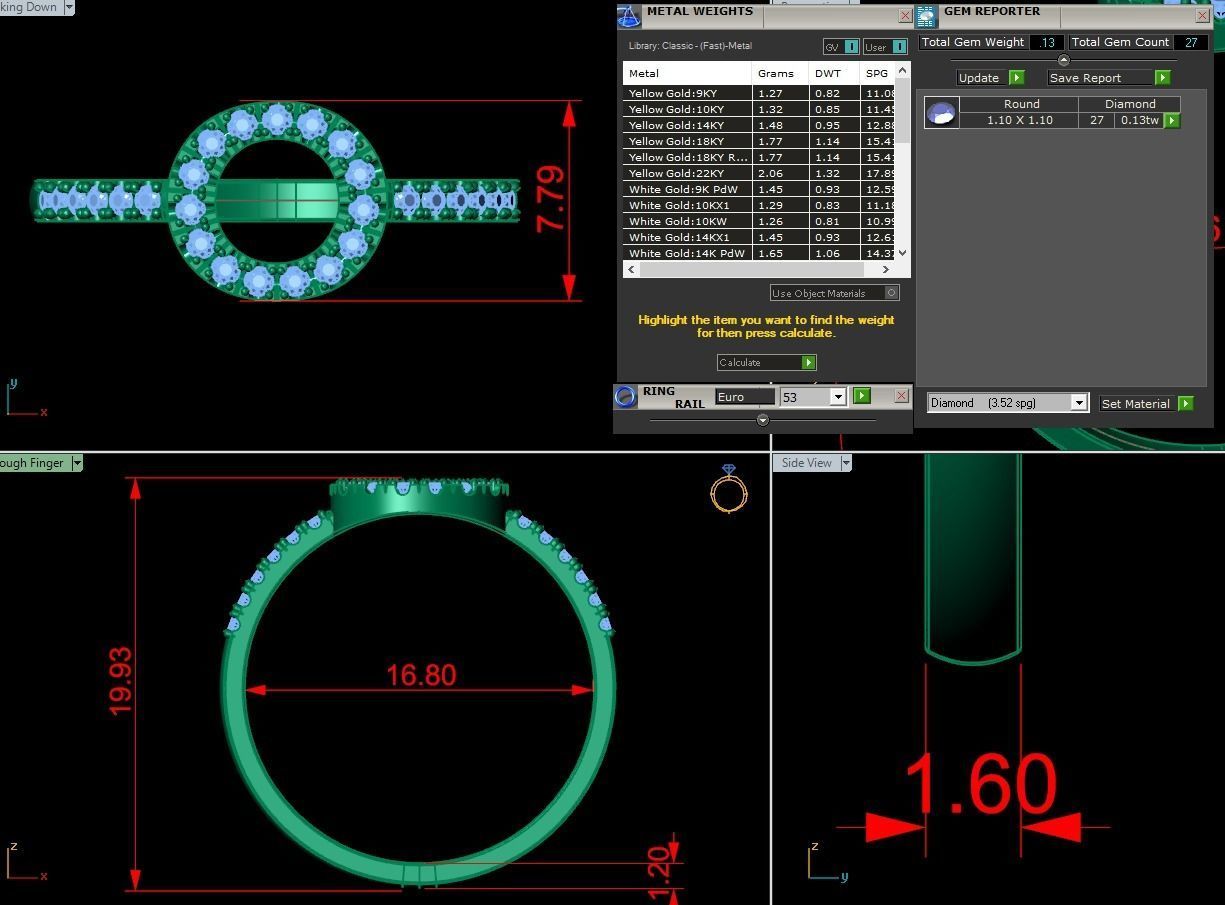Click the Grams column header
The width and height of the screenshot is (1225, 905).
[x=780, y=73]
